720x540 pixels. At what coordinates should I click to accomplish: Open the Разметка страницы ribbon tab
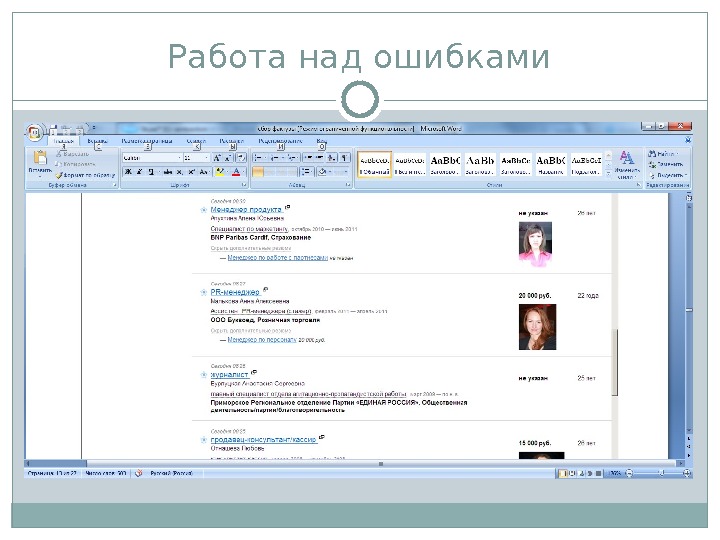click(147, 141)
